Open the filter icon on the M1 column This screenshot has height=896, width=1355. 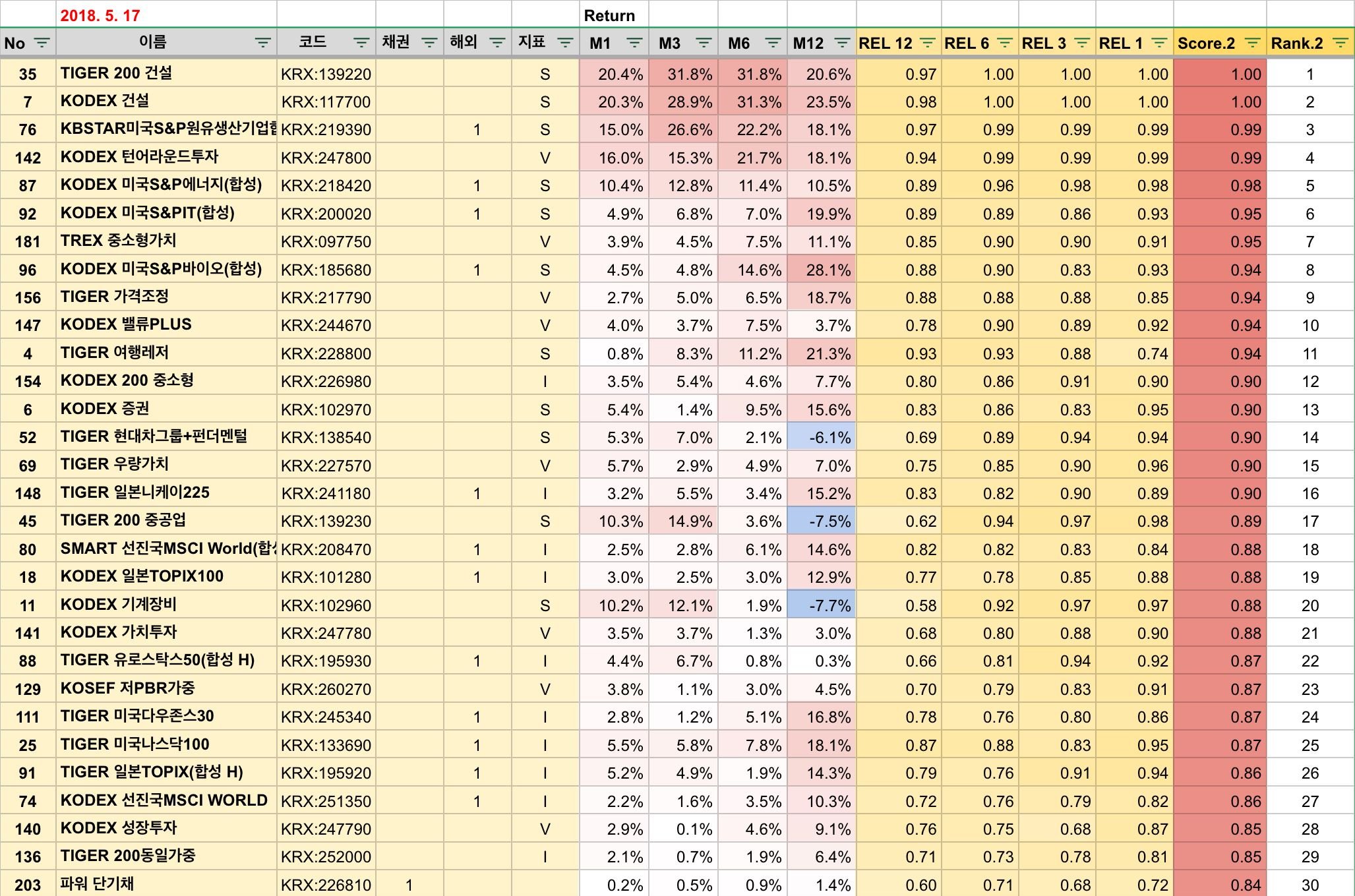634,44
